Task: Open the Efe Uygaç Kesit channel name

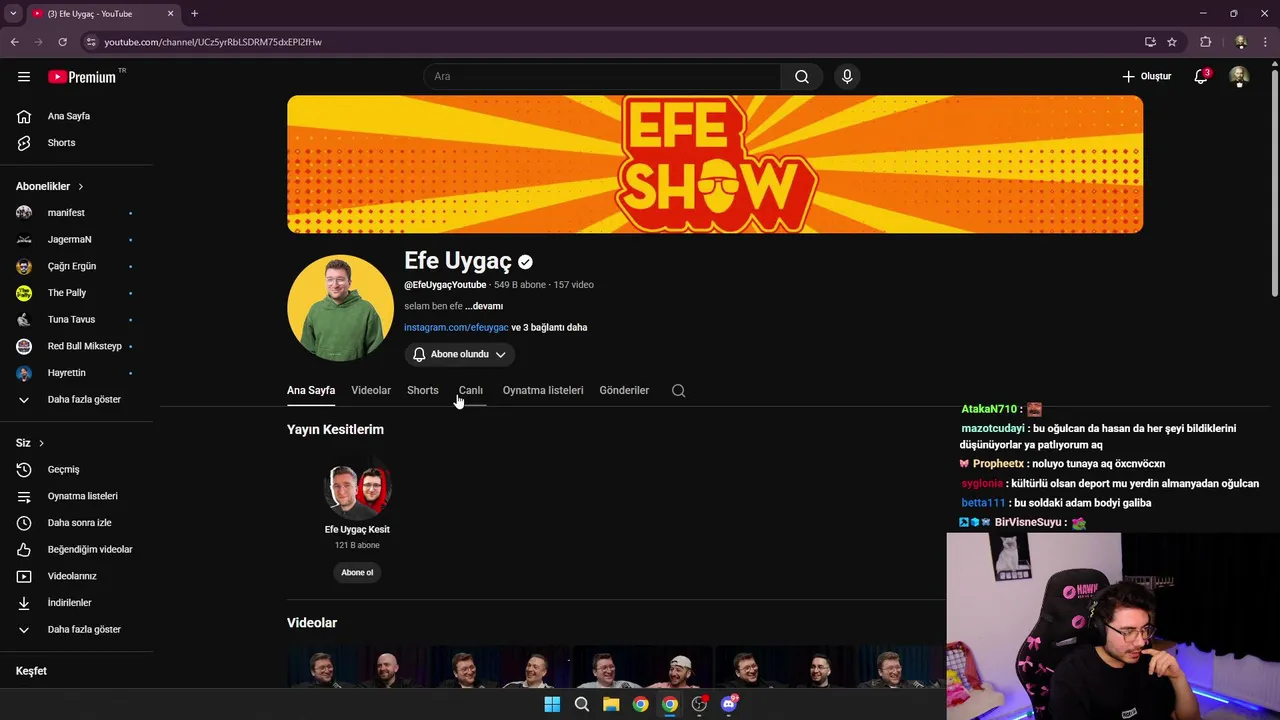Action: tap(357, 529)
